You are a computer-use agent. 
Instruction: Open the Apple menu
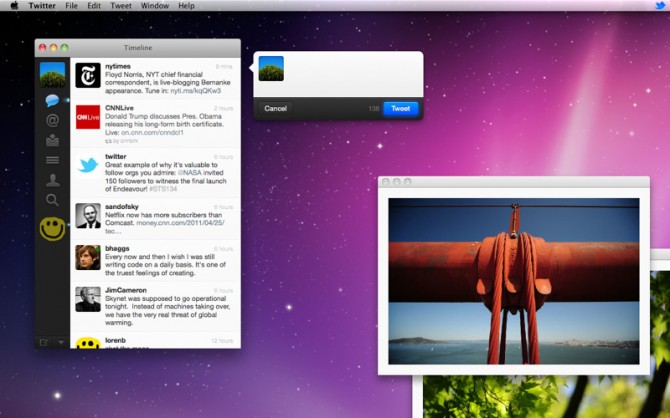[x=12, y=6]
